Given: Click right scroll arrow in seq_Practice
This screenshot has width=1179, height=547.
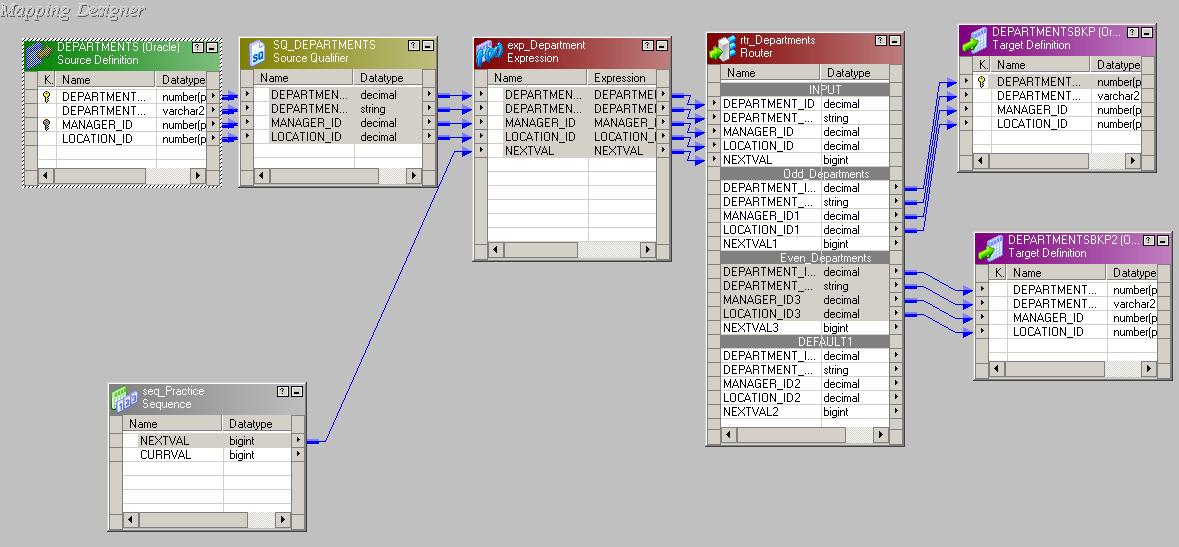Looking at the screenshot, I should pos(283,519).
